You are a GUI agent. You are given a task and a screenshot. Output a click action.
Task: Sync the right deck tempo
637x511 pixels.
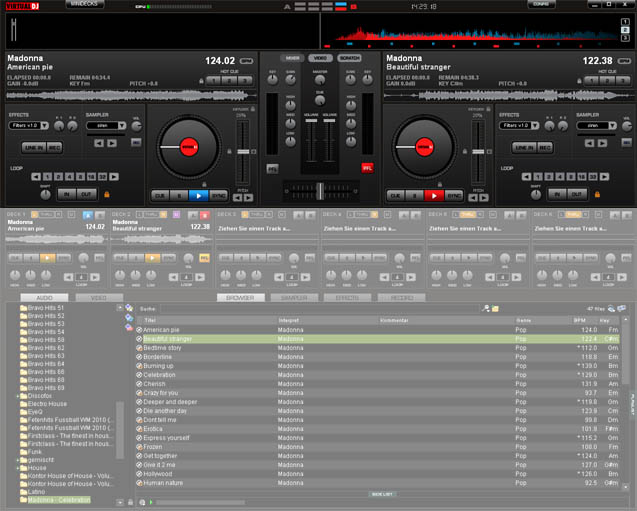tap(454, 196)
